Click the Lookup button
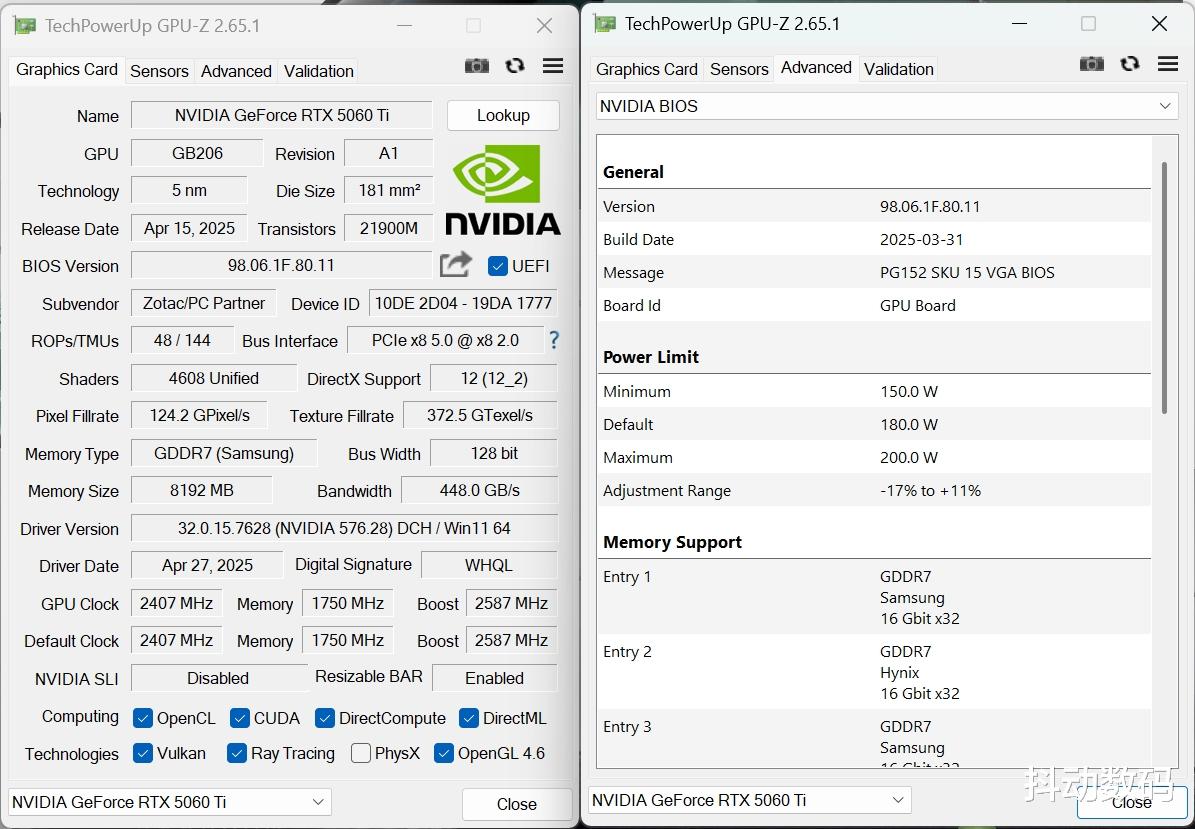1195x829 pixels. pyautogui.click(x=503, y=115)
